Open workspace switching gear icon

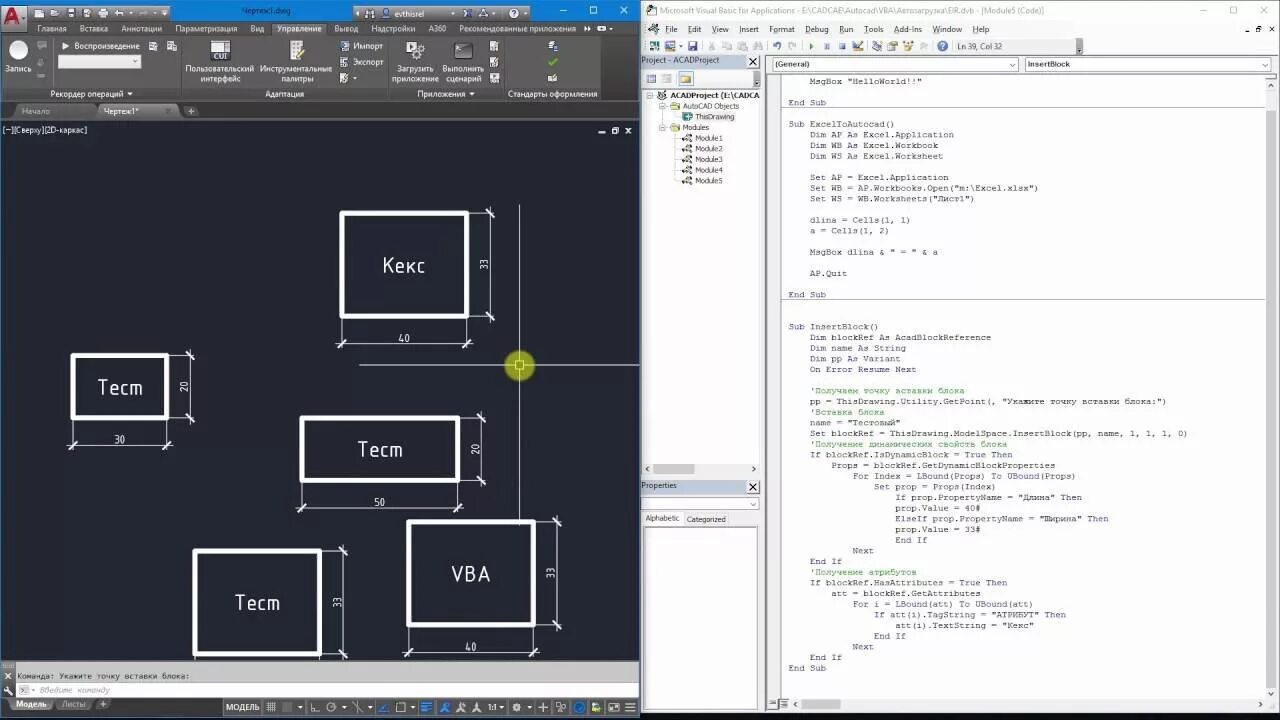[x=517, y=707]
